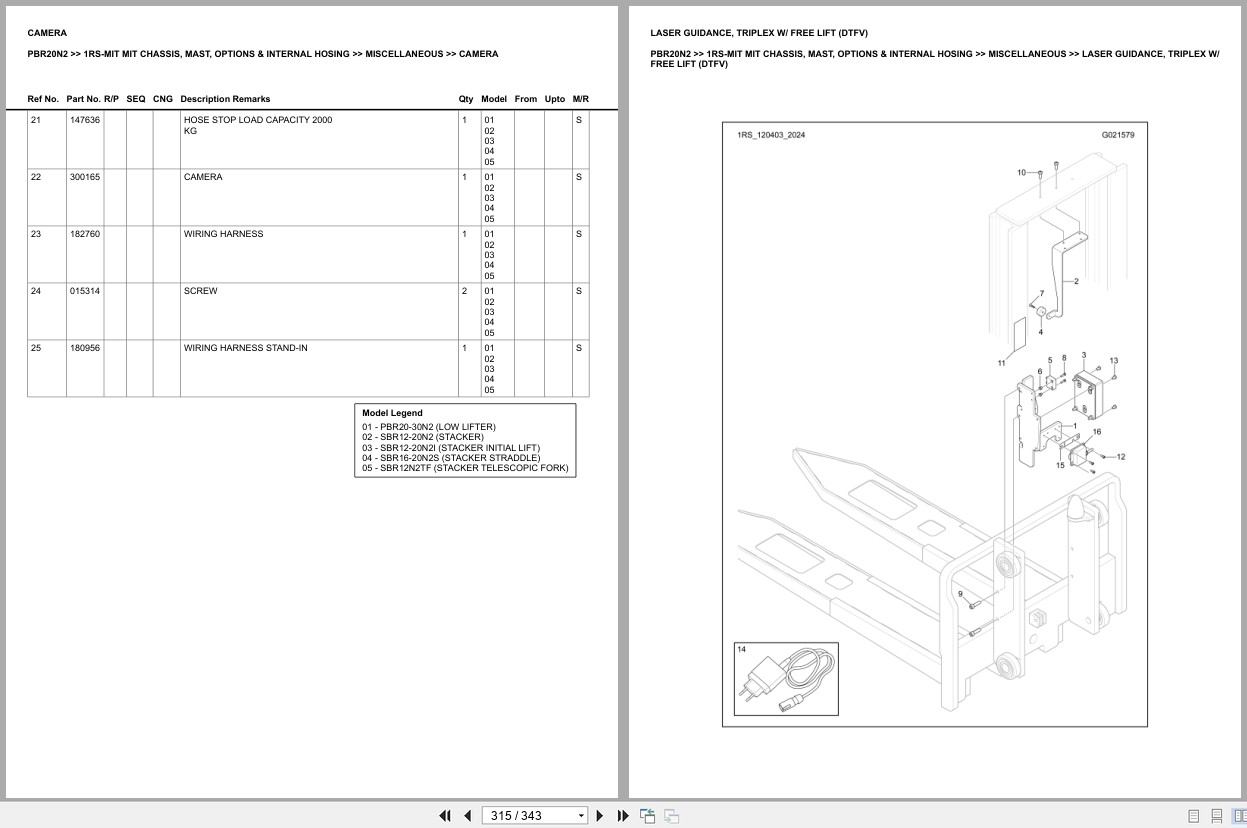Click the Qty value 2 in the SCREW row

pyautogui.click(x=464, y=291)
